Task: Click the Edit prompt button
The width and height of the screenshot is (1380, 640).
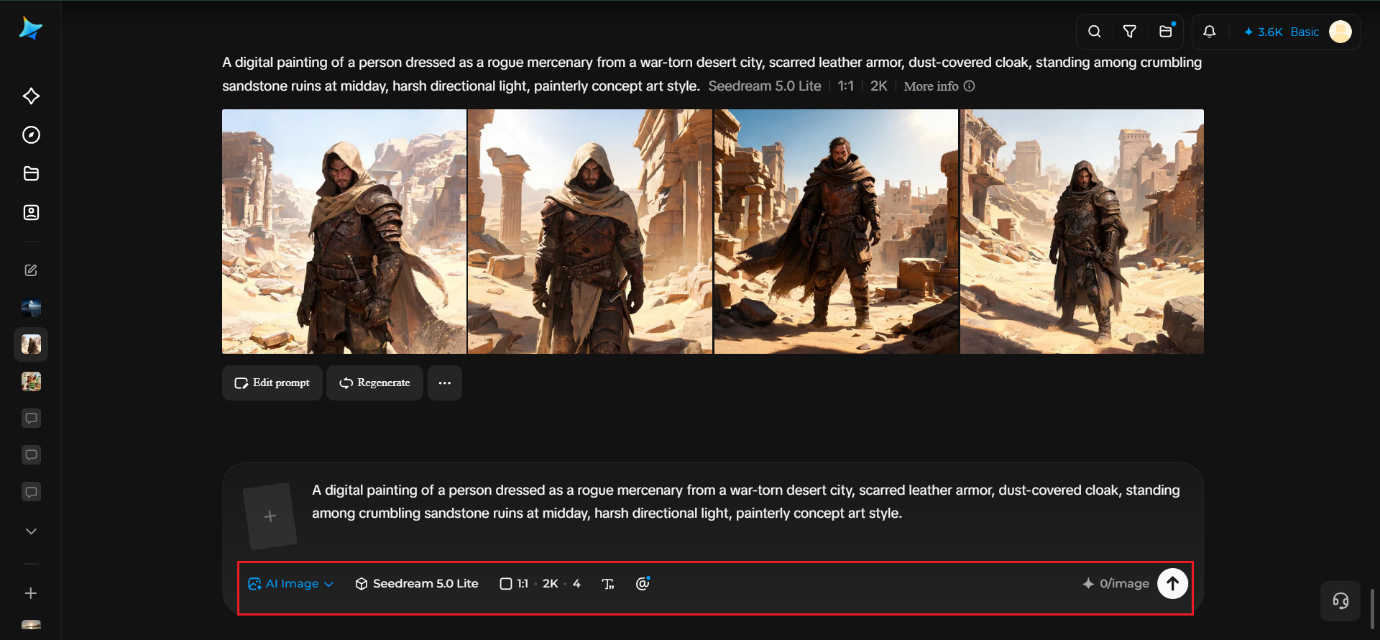Action: click(x=272, y=383)
